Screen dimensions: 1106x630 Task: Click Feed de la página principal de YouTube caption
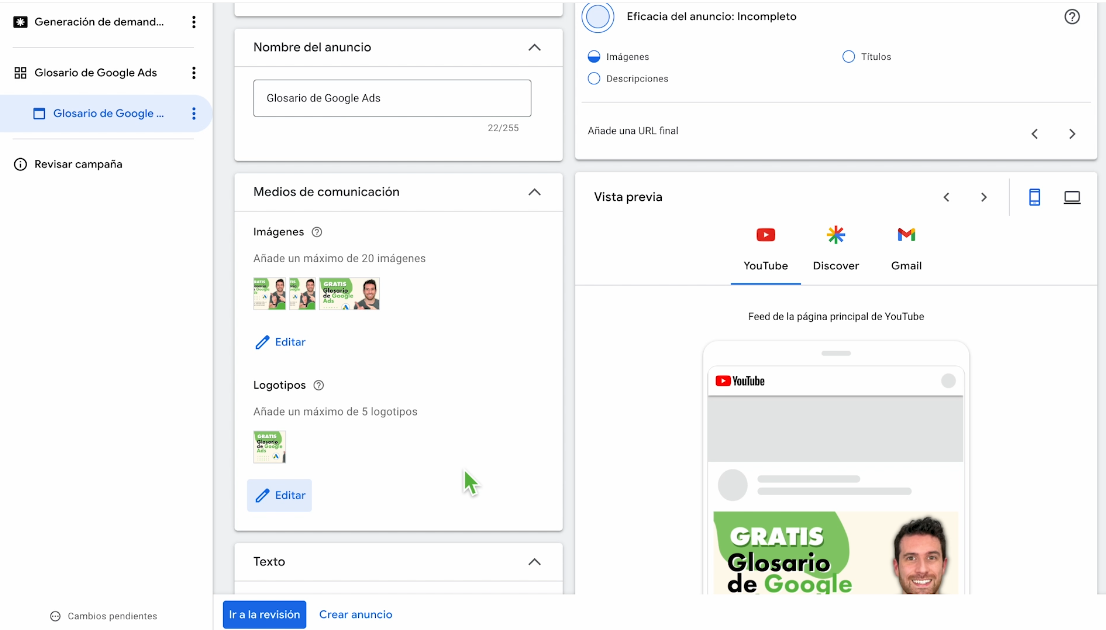click(836, 317)
